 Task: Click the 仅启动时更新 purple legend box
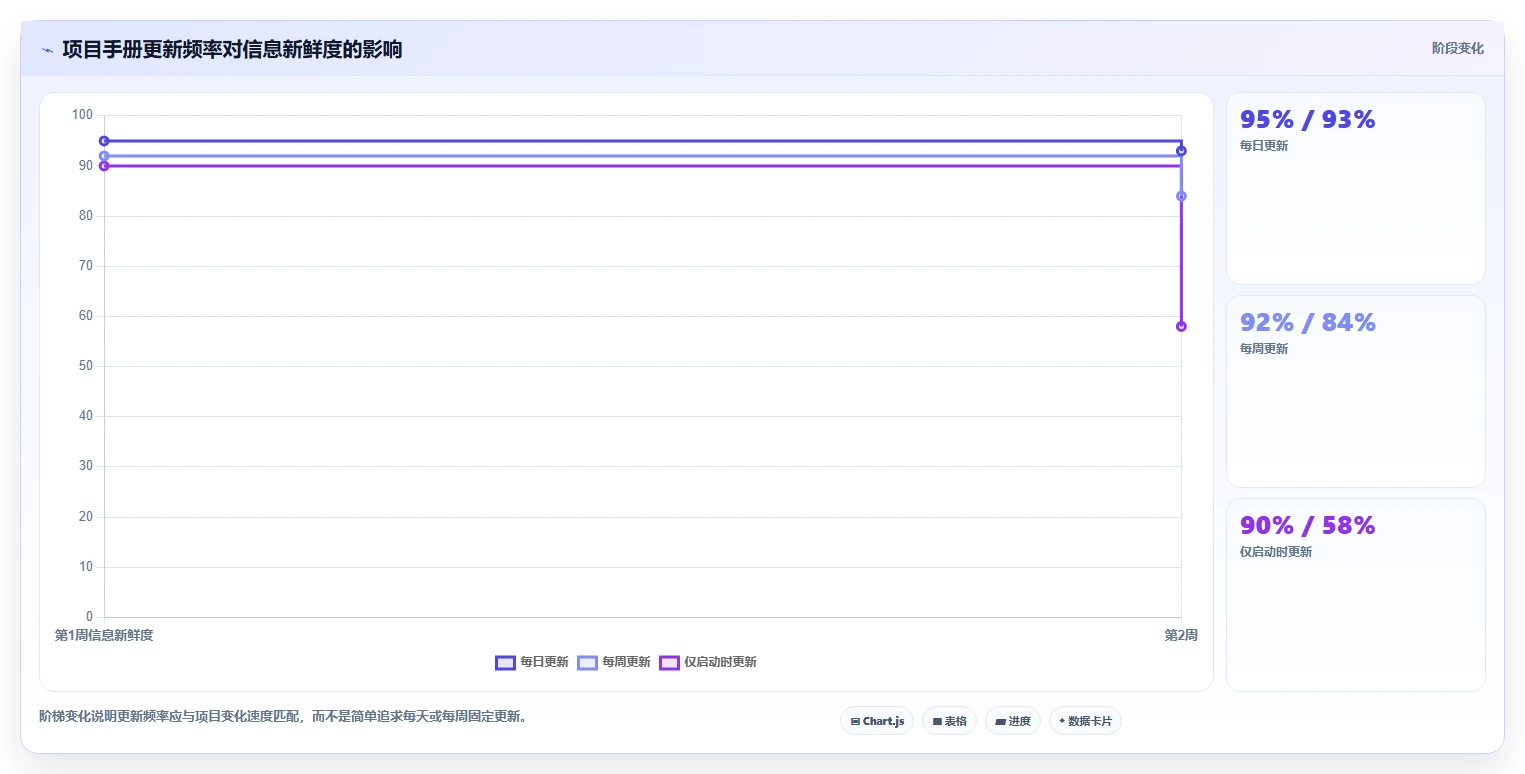[x=670, y=662]
